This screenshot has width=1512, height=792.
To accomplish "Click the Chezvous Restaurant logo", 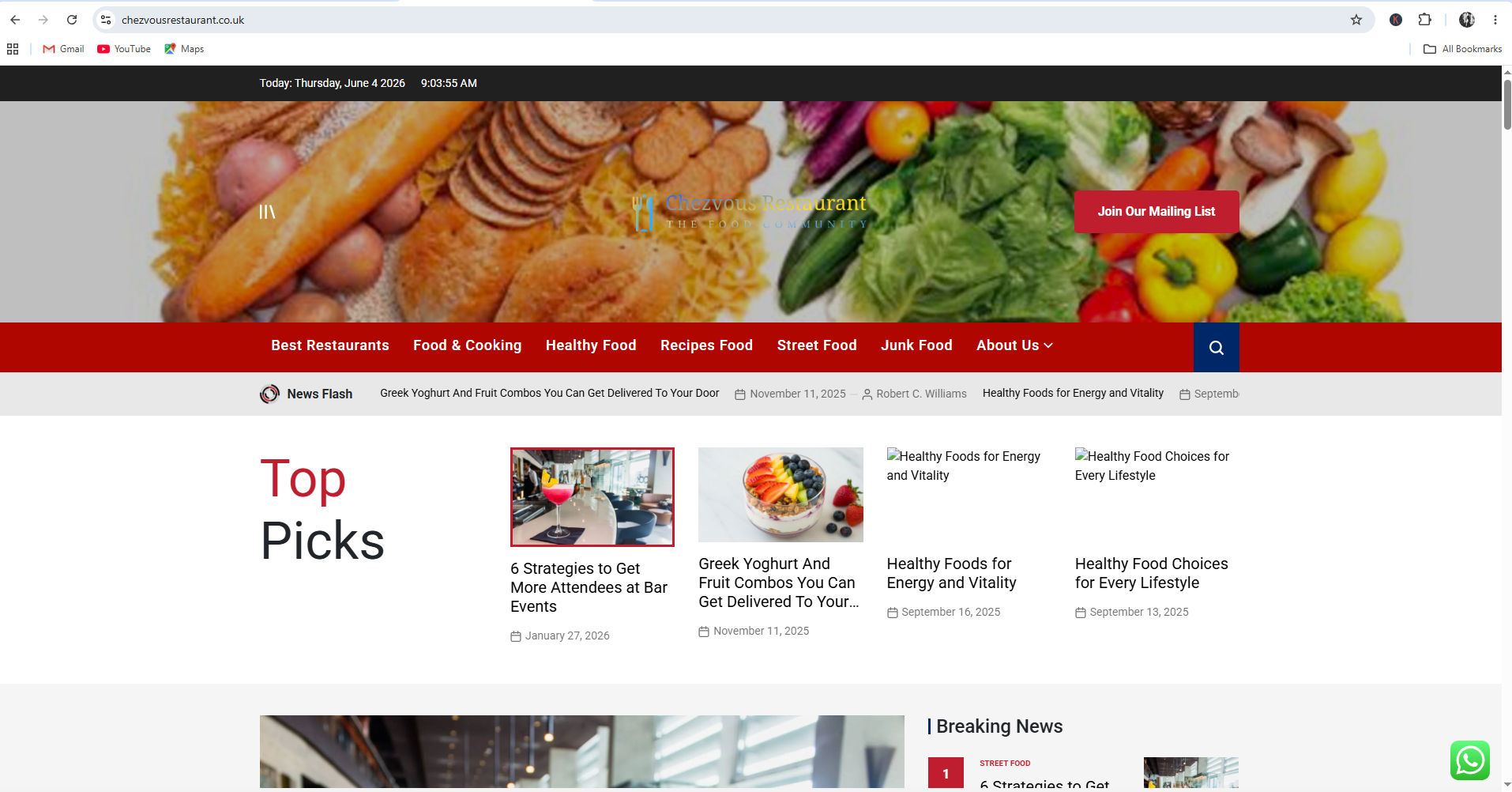I will (x=749, y=212).
